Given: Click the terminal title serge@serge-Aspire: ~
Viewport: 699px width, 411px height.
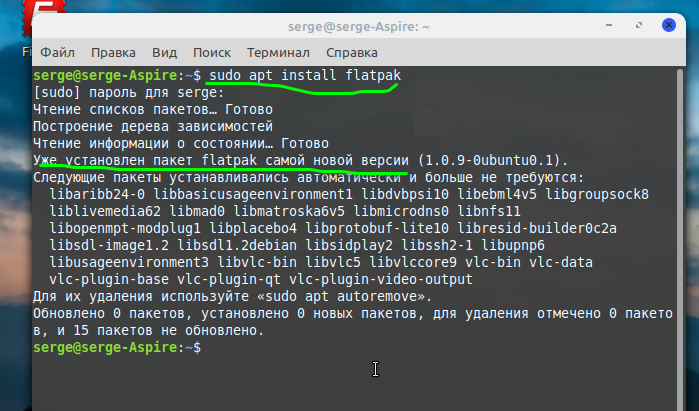Looking at the screenshot, I should point(358,27).
